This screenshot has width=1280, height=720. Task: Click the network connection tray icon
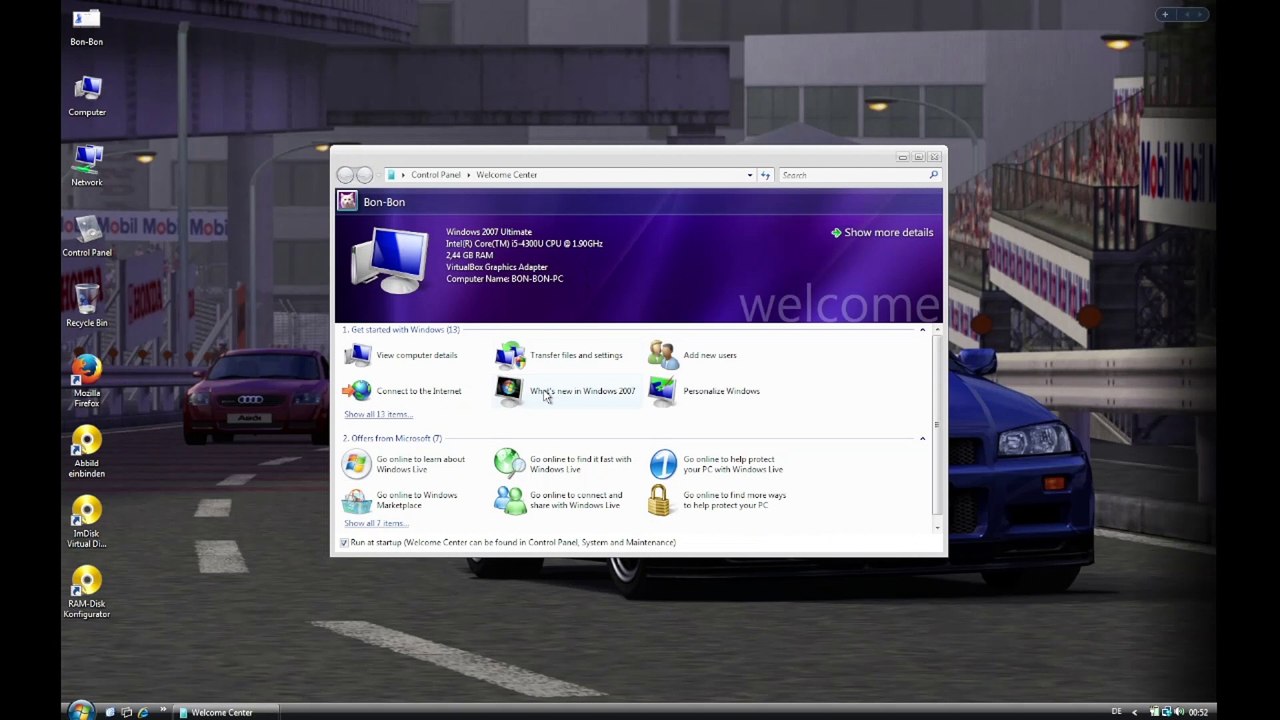tap(1166, 712)
